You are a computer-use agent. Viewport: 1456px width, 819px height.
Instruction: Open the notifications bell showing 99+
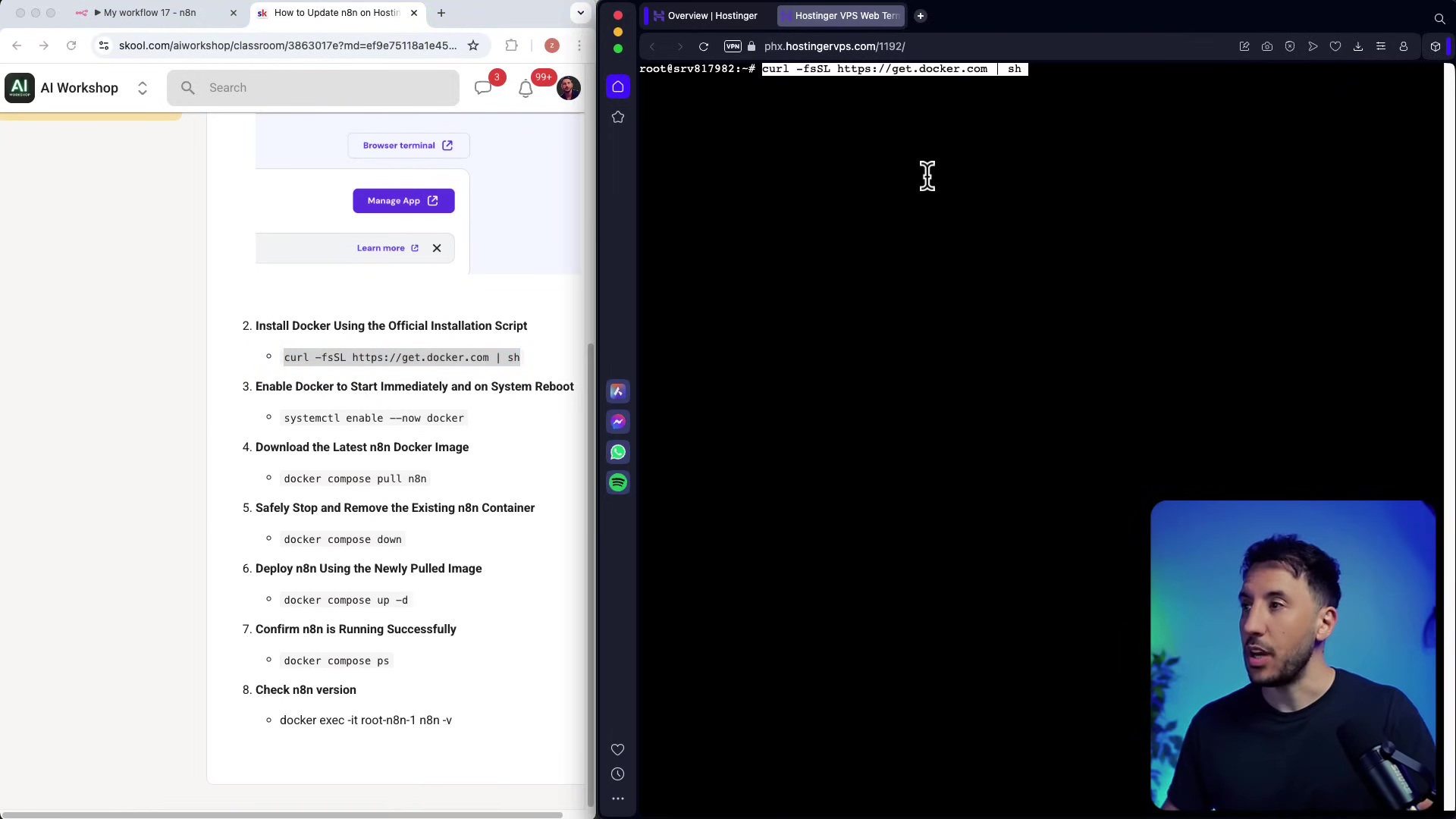[x=526, y=88]
